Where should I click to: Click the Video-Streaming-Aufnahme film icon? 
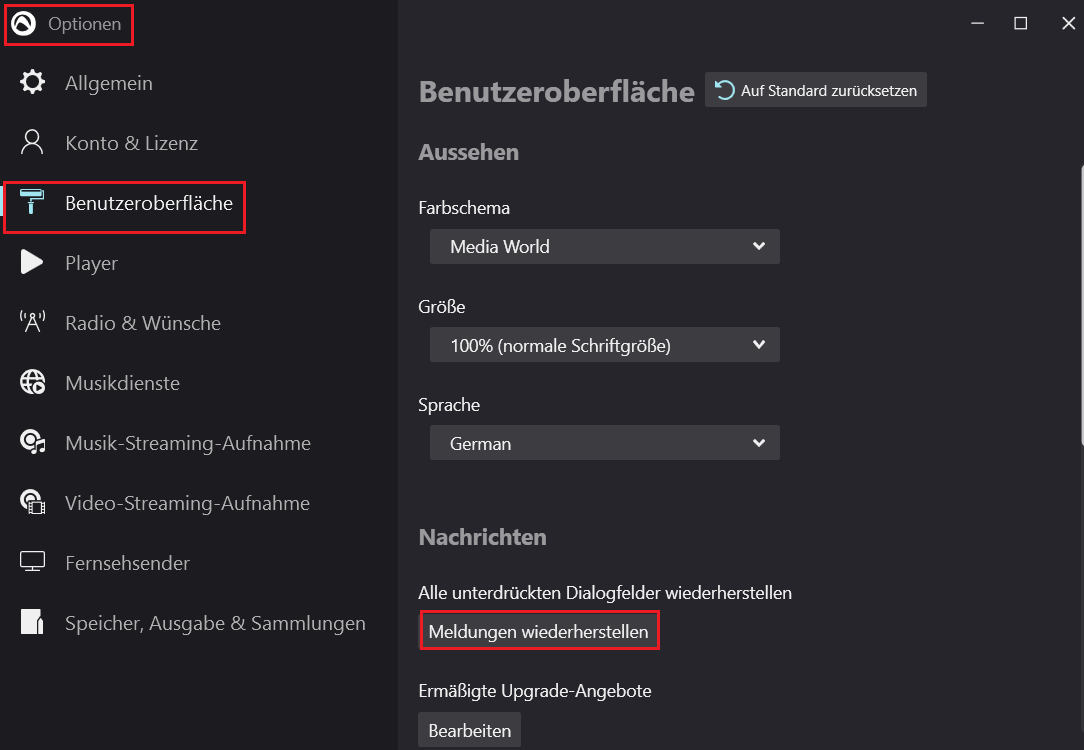[32, 502]
